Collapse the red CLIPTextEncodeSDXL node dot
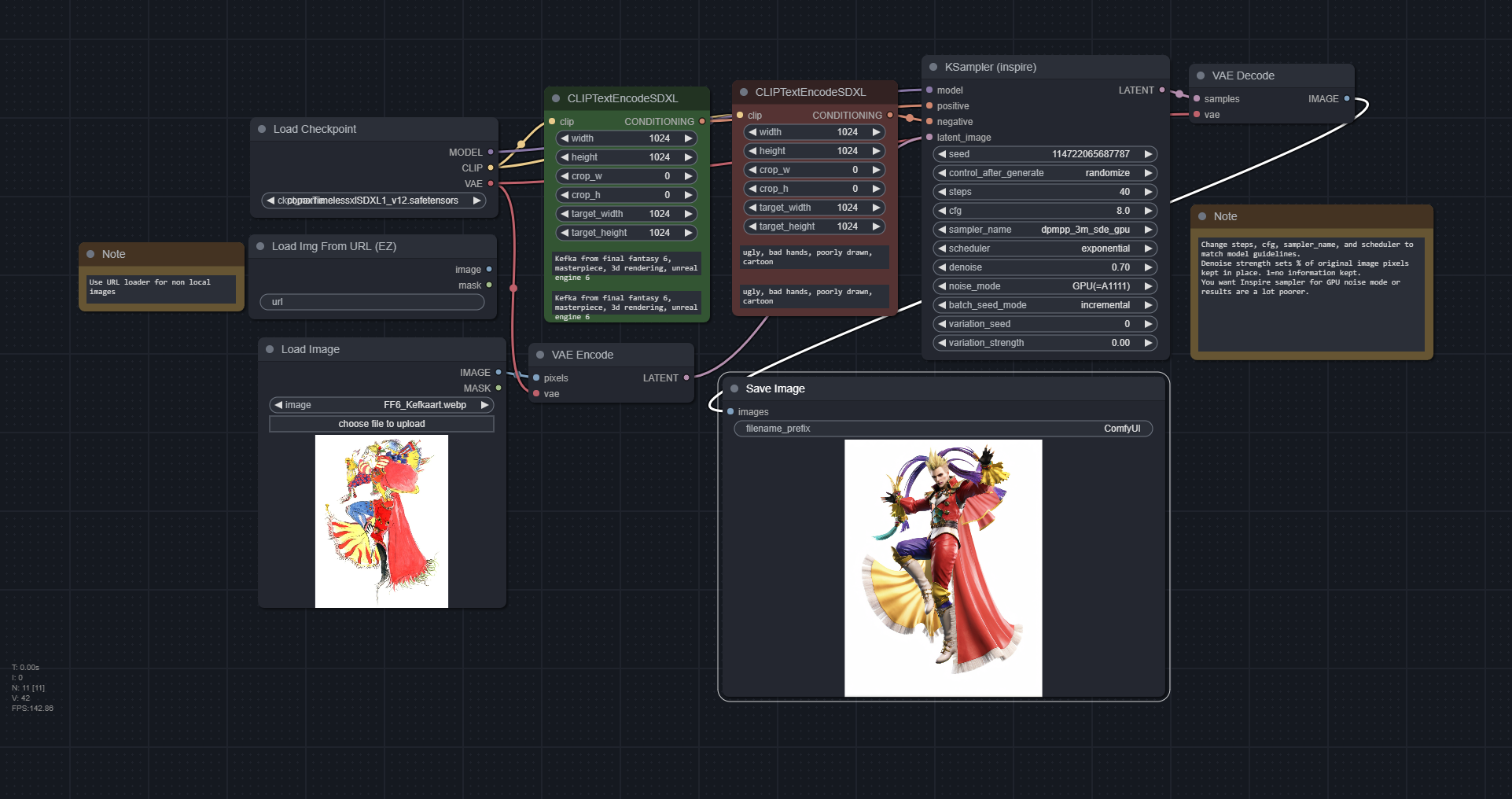 [x=744, y=92]
